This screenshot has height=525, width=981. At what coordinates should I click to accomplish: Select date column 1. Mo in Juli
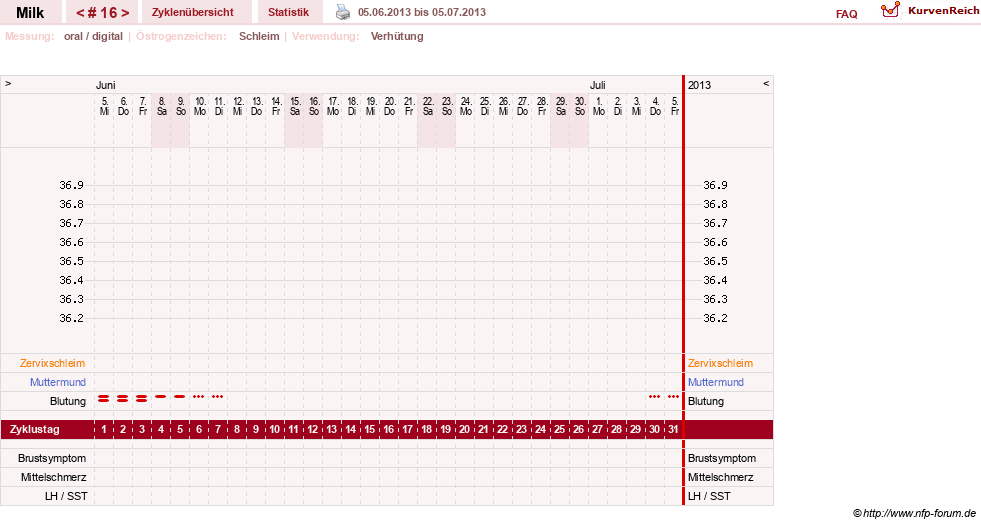tap(599, 106)
